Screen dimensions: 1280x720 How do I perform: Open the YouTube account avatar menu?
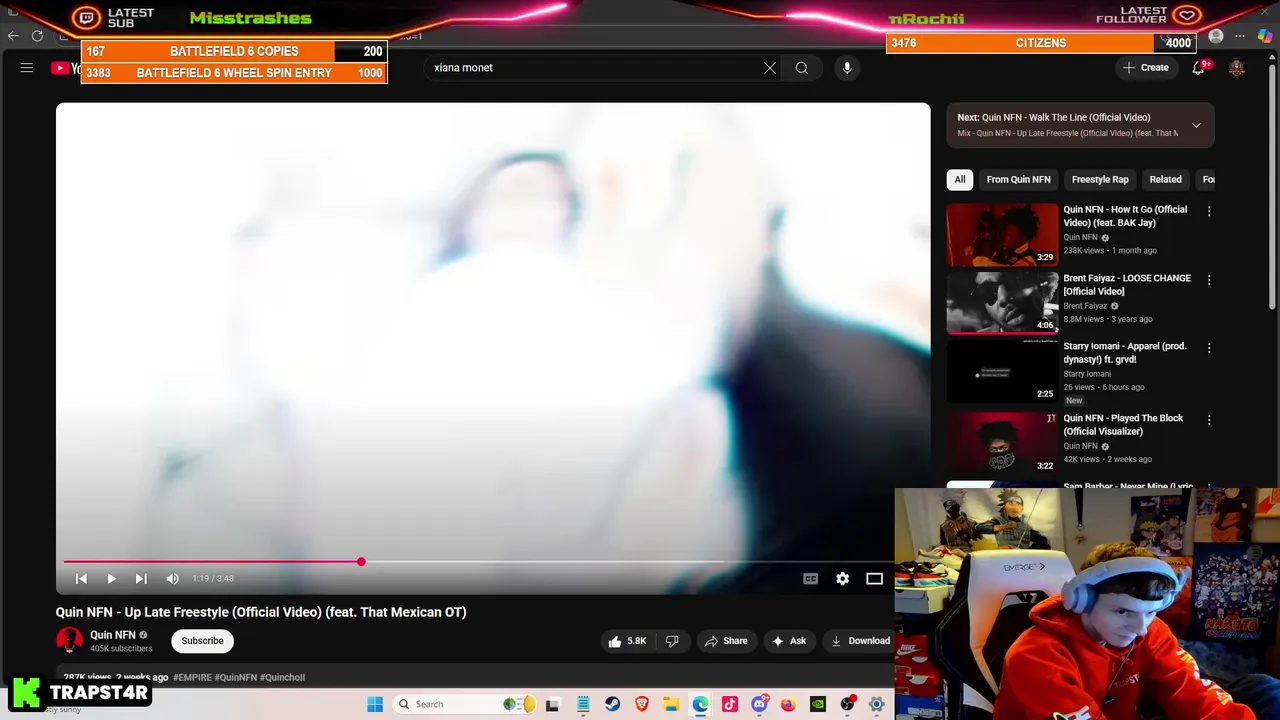pyautogui.click(x=1237, y=68)
